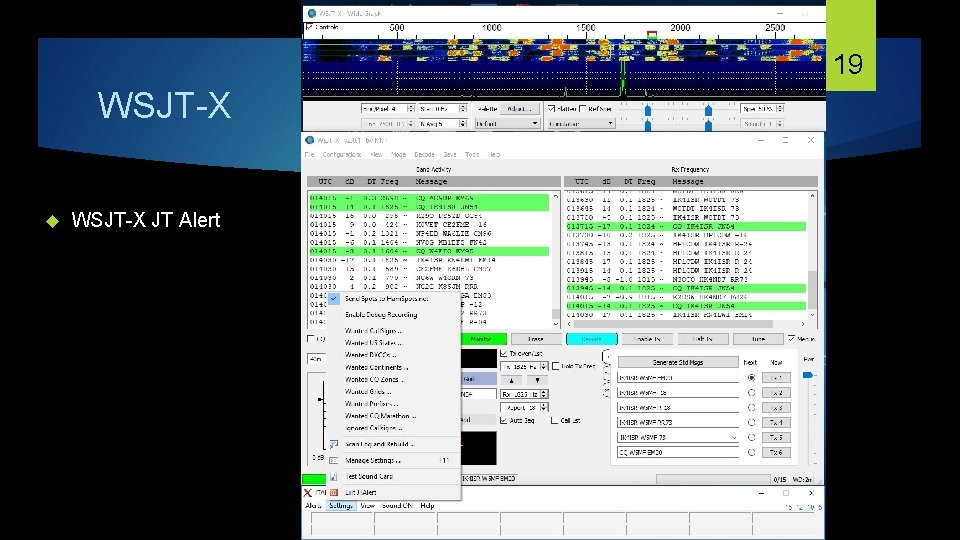Select the Next radio button for Tx 1
960x540 pixels.
pyautogui.click(x=751, y=378)
